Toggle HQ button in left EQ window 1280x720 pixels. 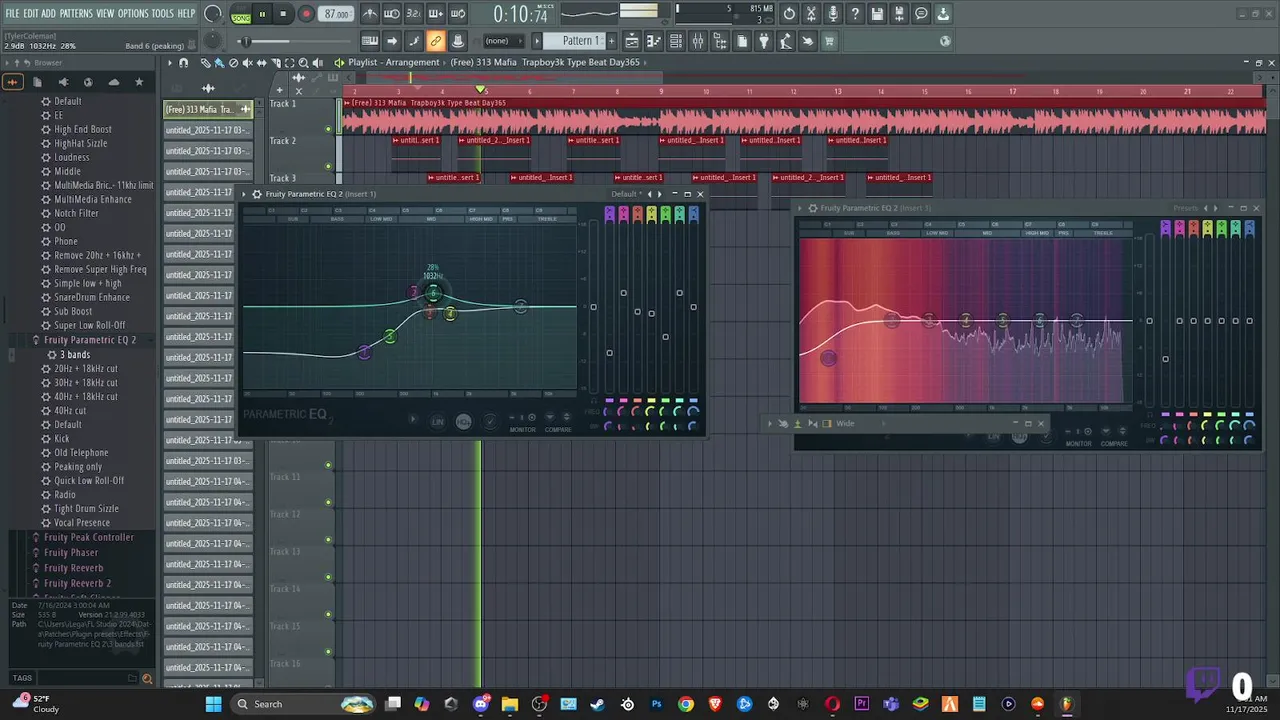point(463,422)
